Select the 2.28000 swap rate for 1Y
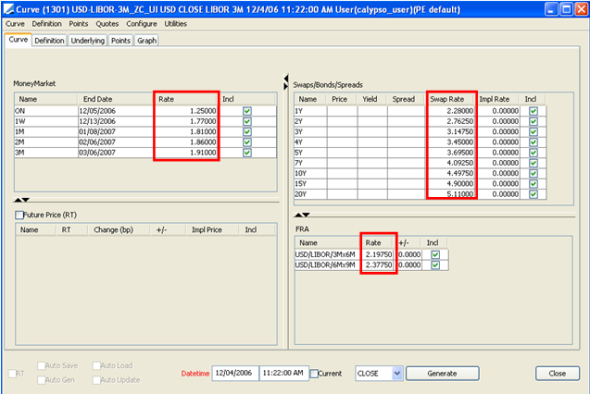 pos(452,111)
